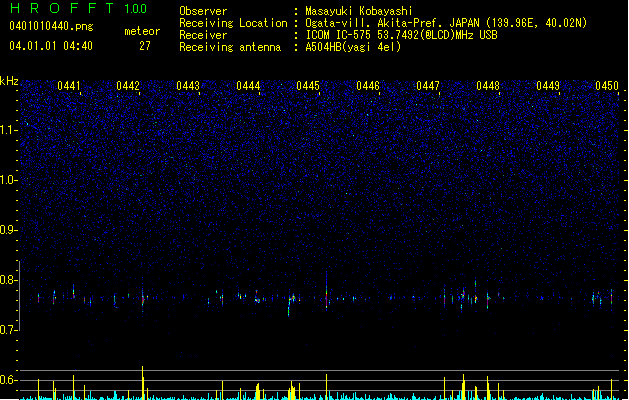The height and width of the screenshot is (400, 629).
Task: Click the 0.6 kHz axis label
Action: coord(8,380)
